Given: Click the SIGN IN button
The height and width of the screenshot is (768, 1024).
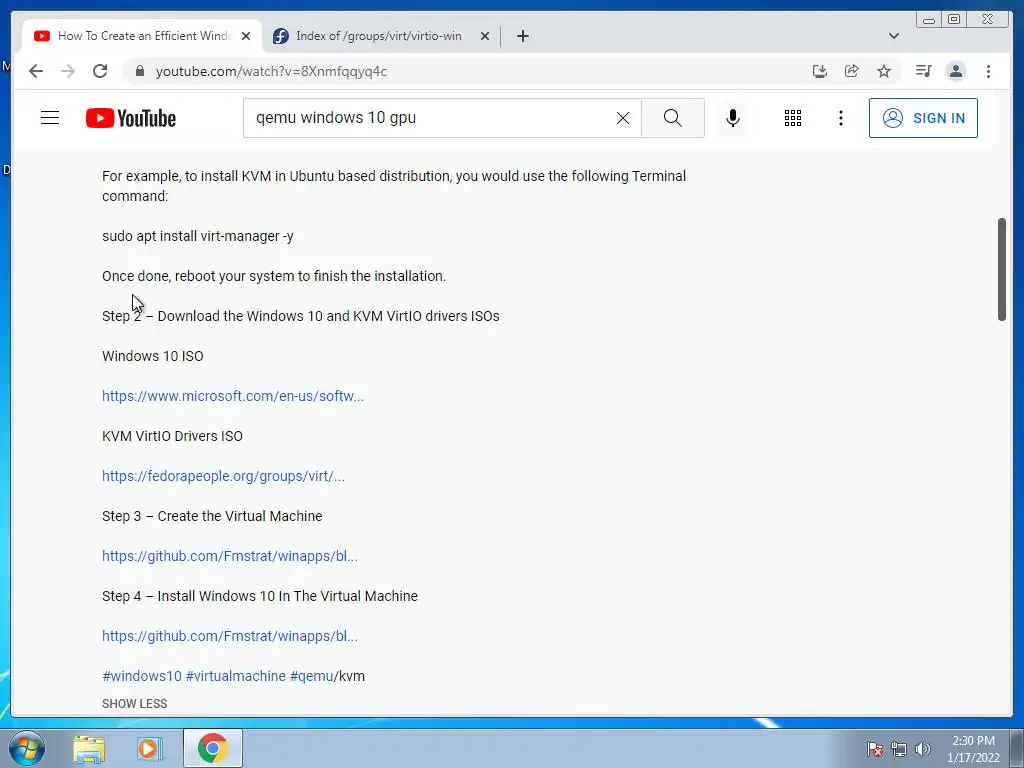Looking at the screenshot, I should click(x=923, y=118).
